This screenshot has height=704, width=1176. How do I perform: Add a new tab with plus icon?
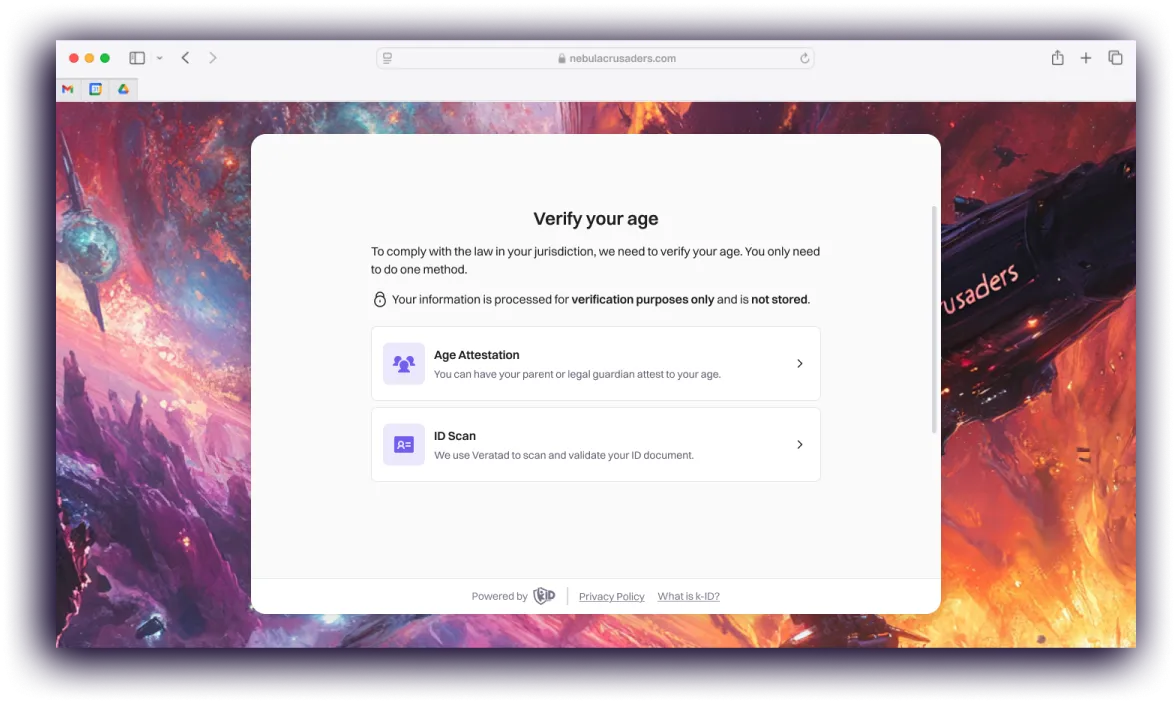1085,58
